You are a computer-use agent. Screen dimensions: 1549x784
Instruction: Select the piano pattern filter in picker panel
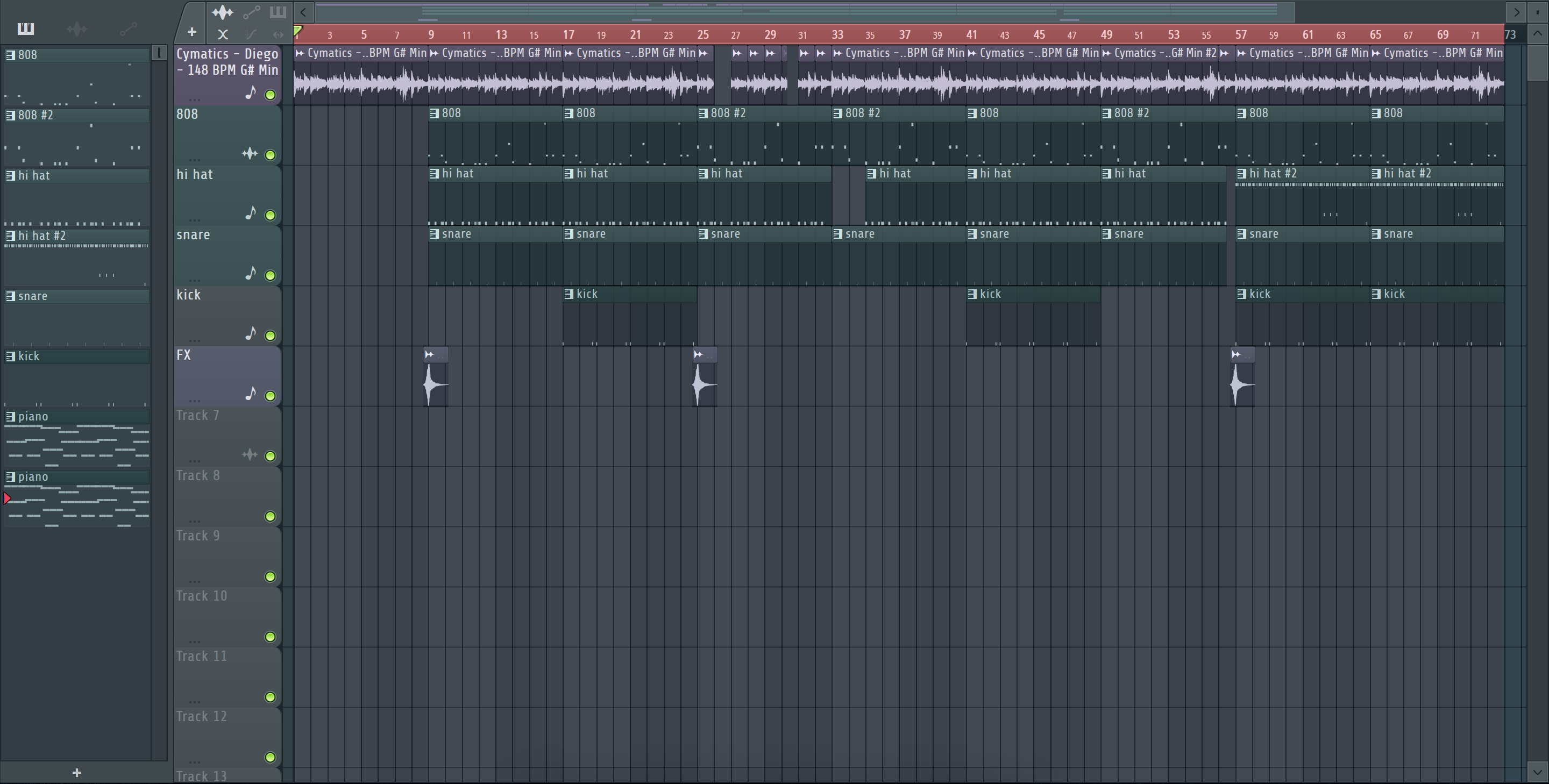click(x=25, y=28)
